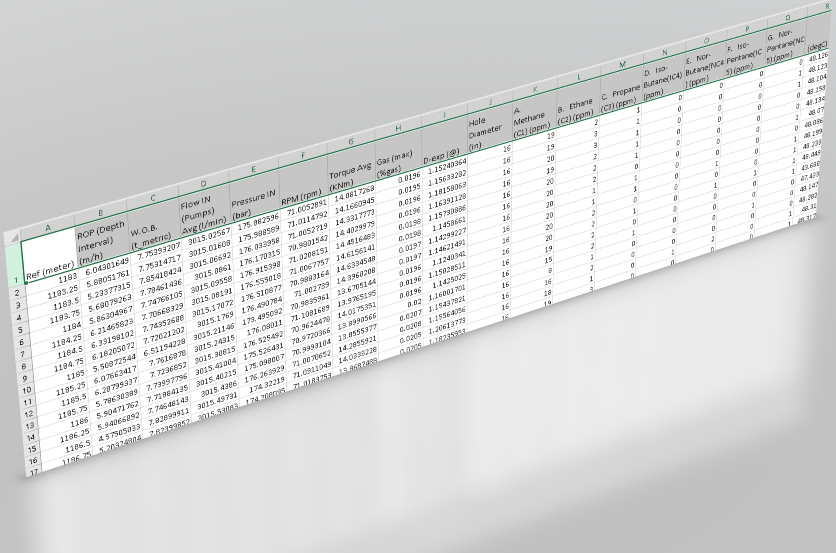The image size is (836, 553).
Task: Click the 'Hole Diameter (in)' header cell
Action: point(489,130)
